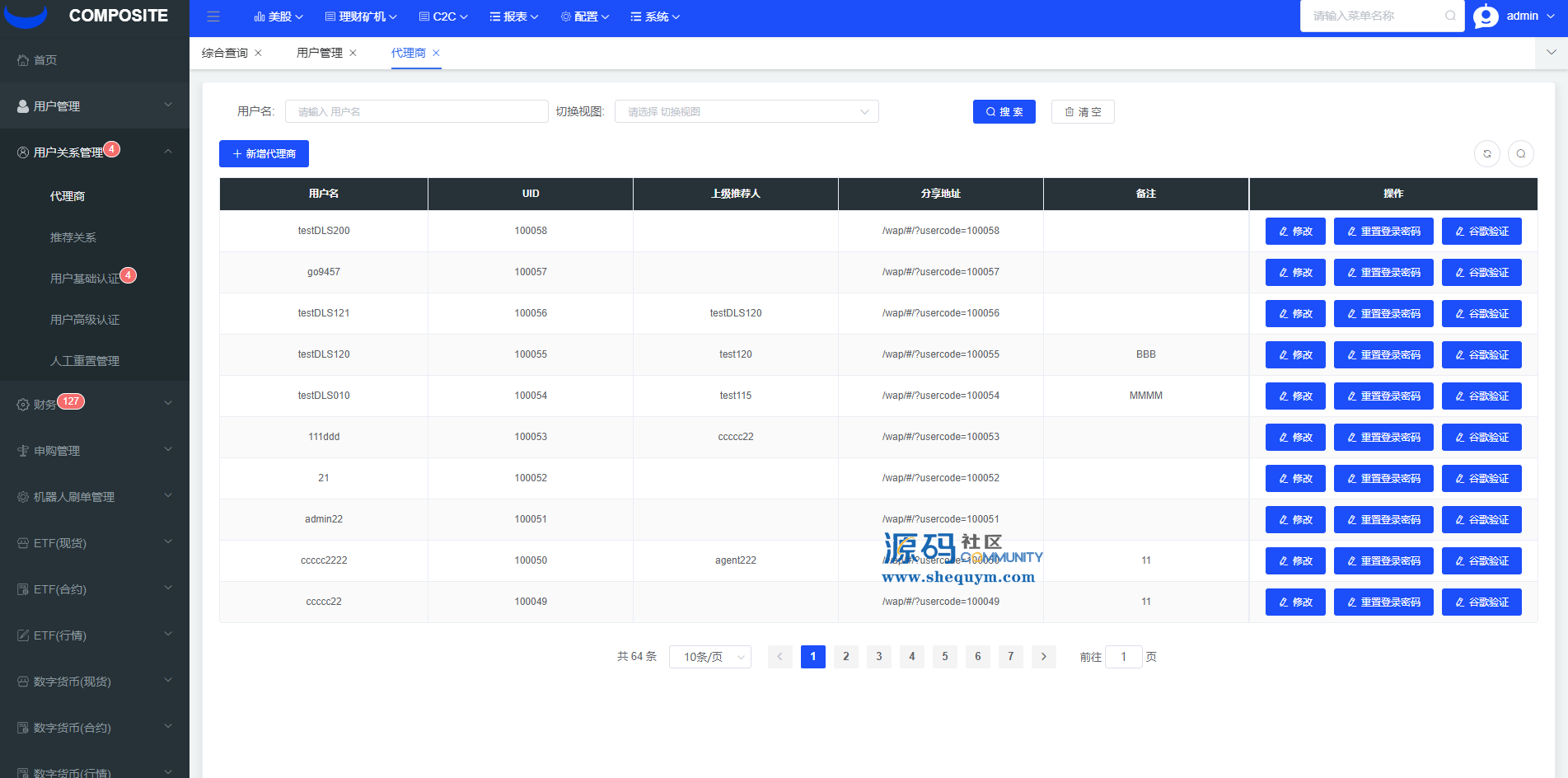This screenshot has width=1568, height=778.
Task: Click the 用户关系管理 sidebar icon
Action: (23, 152)
